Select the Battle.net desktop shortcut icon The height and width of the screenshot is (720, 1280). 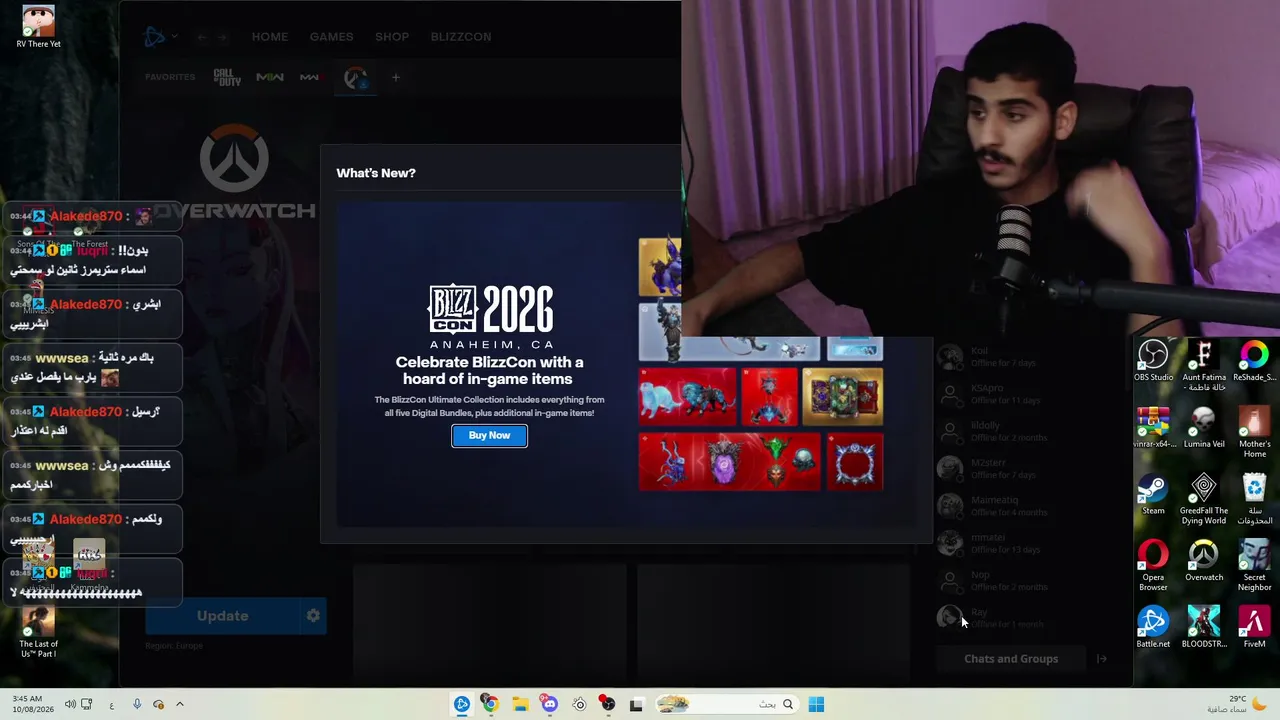[1153, 628]
